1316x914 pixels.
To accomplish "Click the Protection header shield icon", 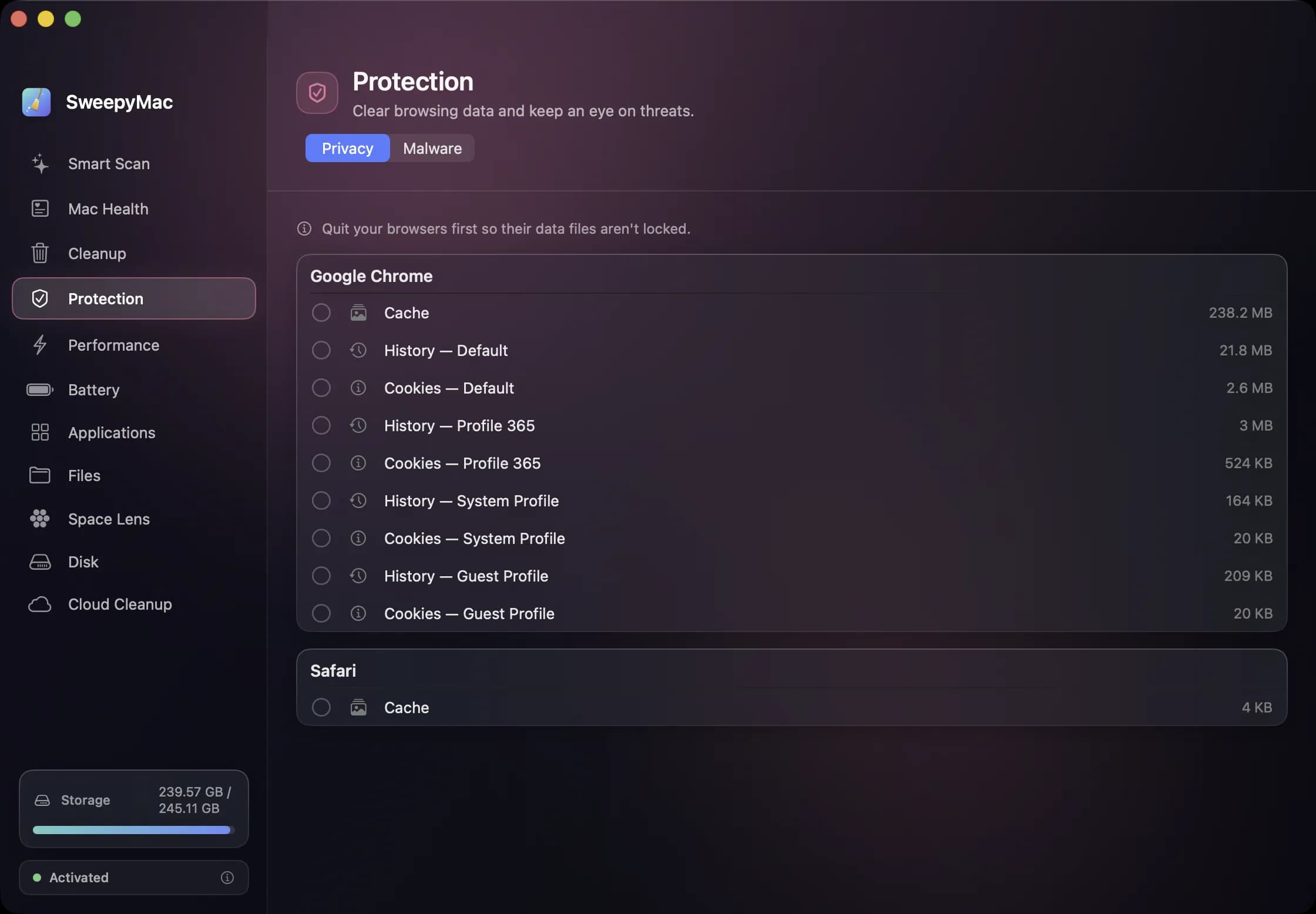I will coord(317,93).
